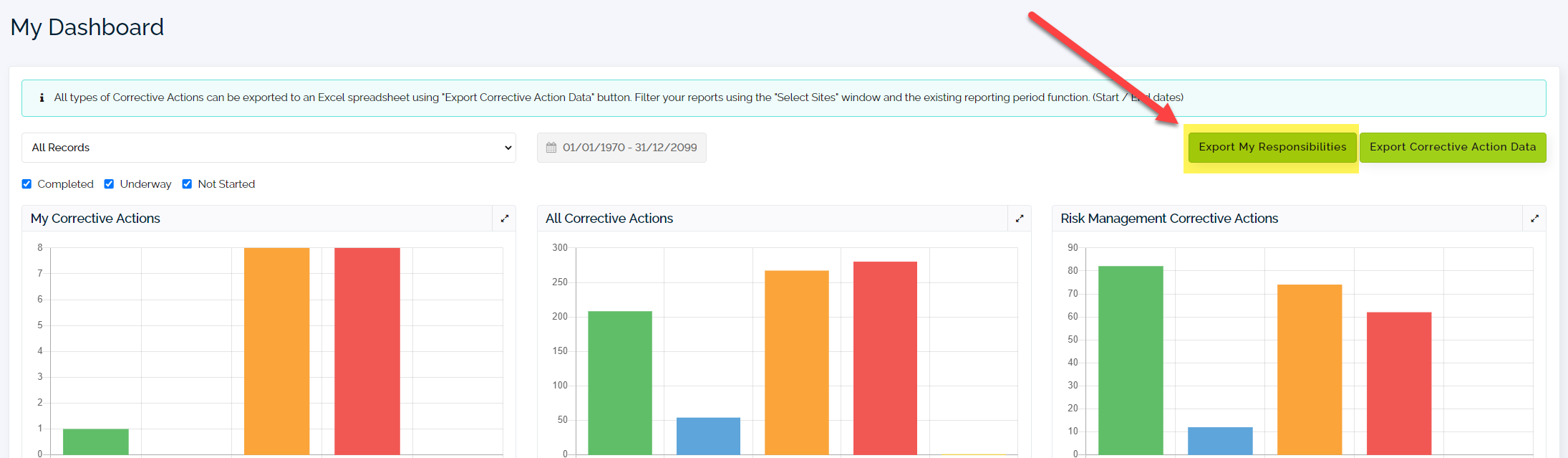Click the My Dashboard page heading
Image resolution: width=1568 pixels, height=458 pixels.
point(87,27)
